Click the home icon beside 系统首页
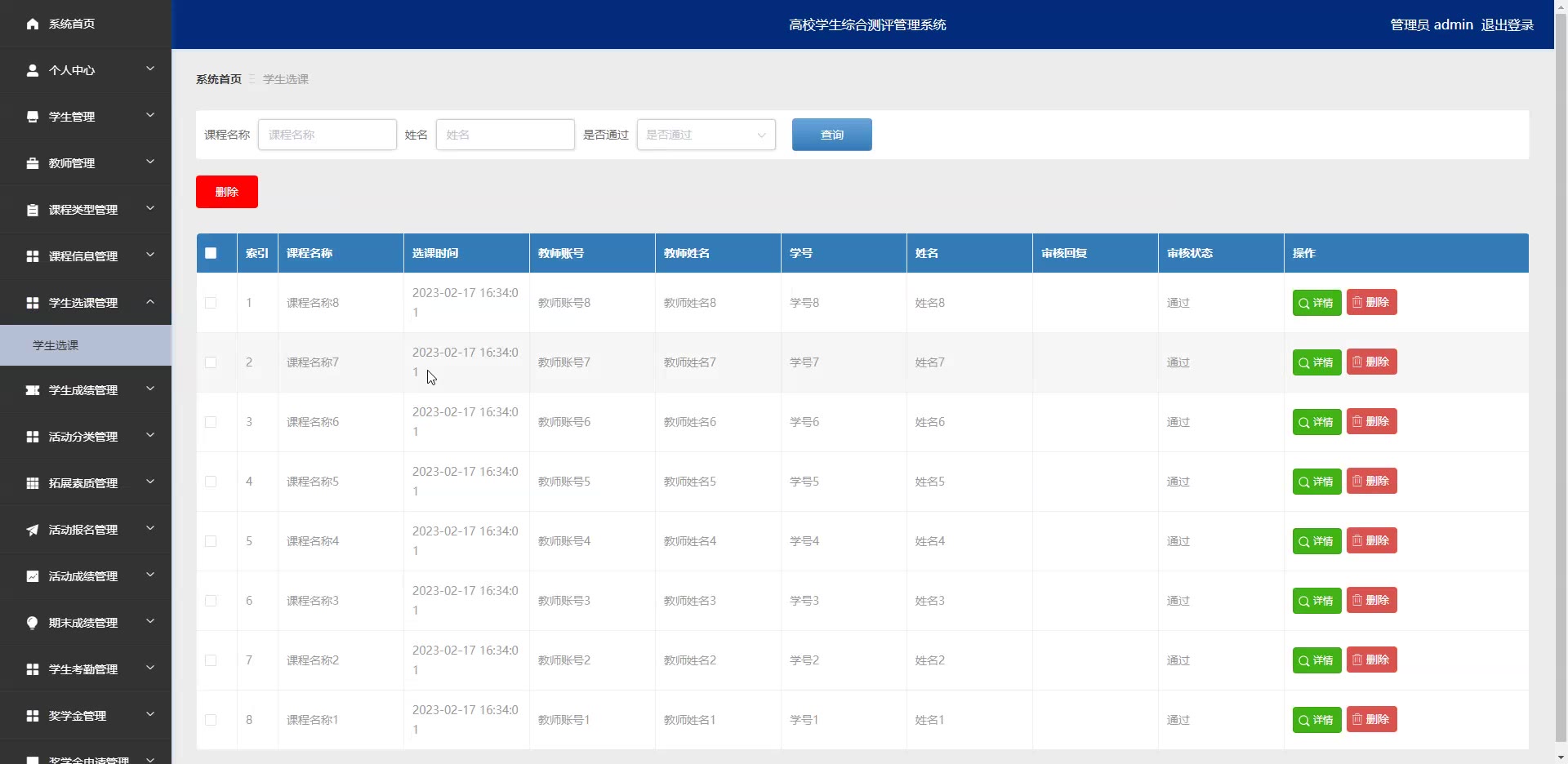The height and width of the screenshot is (764, 1568). pyautogui.click(x=33, y=24)
